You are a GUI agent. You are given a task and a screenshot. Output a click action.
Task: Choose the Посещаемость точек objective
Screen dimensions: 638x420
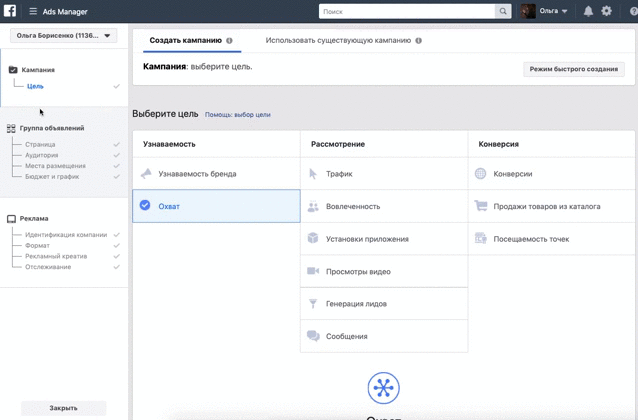pyautogui.click(x=552, y=239)
